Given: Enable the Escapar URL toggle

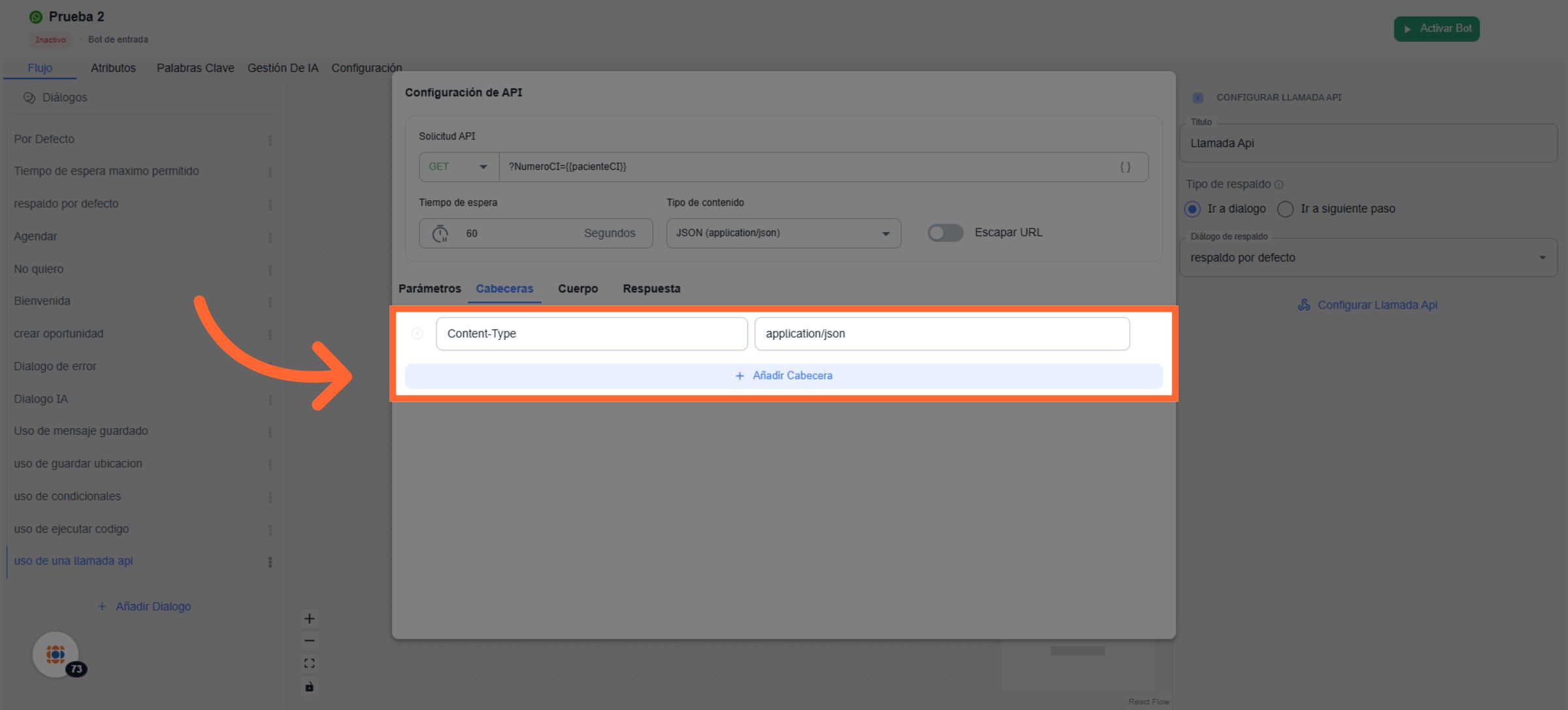Looking at the screenshot, I should click(x=945, y=233).
